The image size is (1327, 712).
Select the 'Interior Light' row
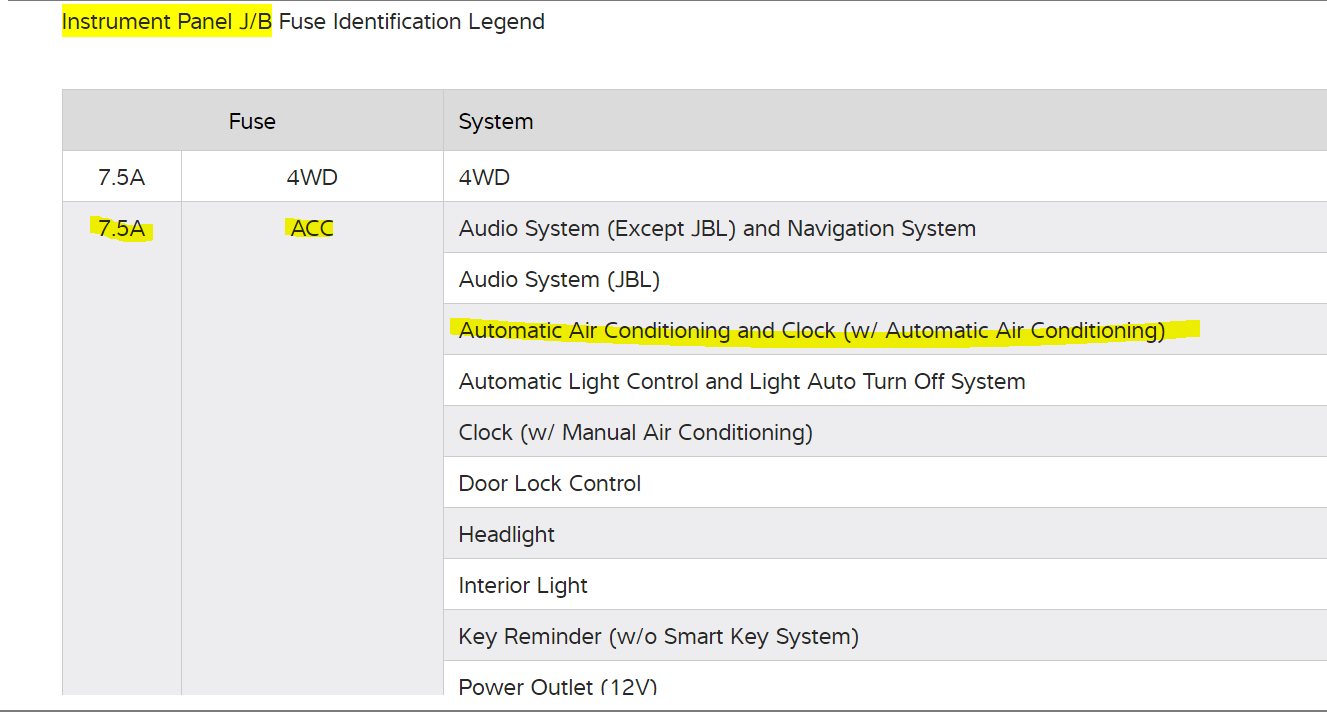pyautogui.click(x=523, y=586)
